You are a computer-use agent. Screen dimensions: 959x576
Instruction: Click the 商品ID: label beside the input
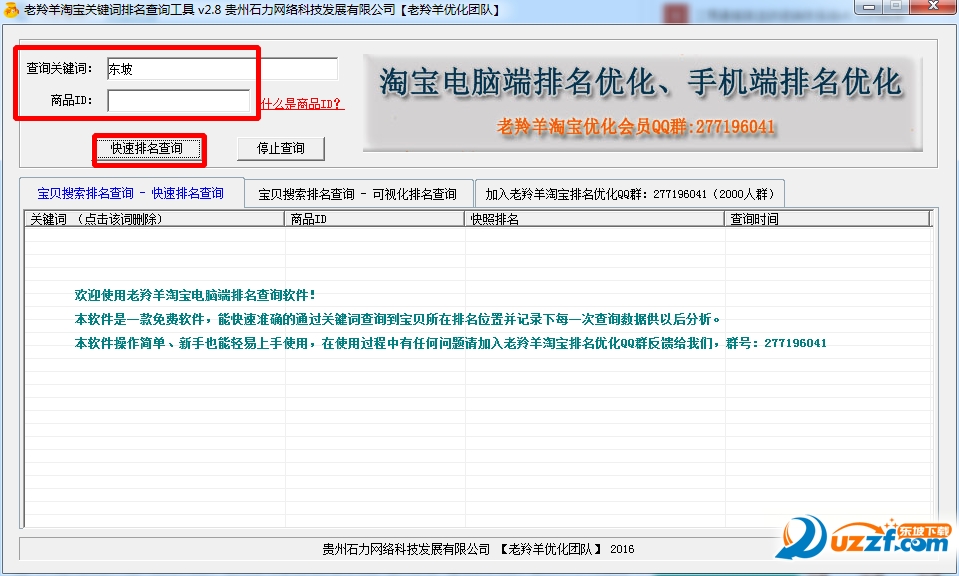click(x=72, y=100)
